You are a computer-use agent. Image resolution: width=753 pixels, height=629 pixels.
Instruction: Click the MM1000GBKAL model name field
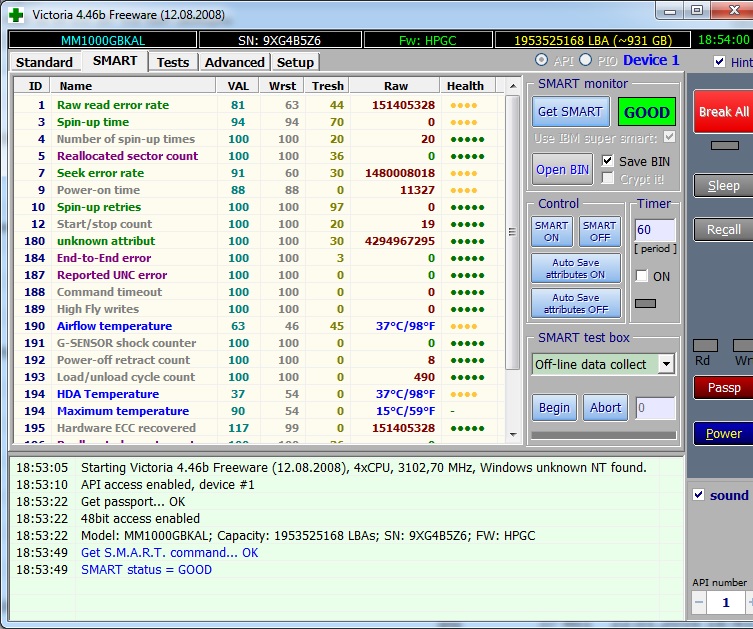[x=103, y=40]
